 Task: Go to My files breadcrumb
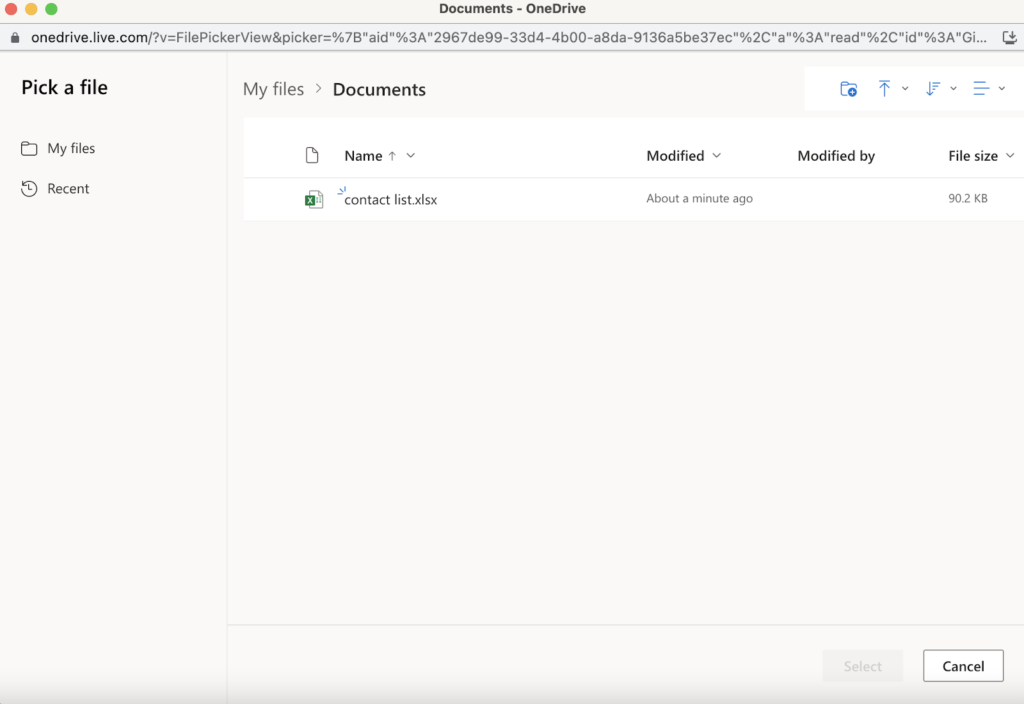pos(274,89)
